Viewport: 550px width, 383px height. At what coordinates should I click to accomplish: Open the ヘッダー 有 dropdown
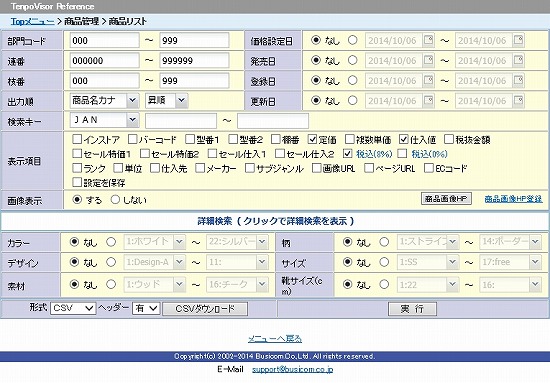[146, 308]
